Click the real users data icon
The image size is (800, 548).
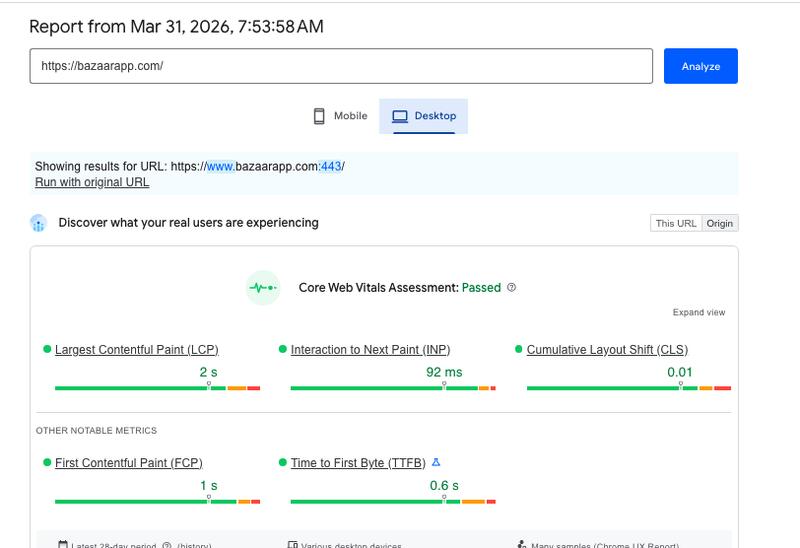point(38,223)
